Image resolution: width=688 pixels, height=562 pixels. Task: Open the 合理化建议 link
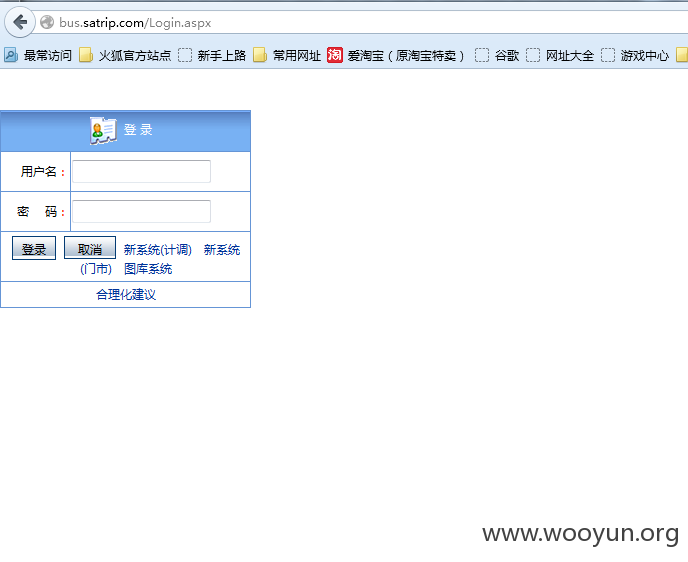click(x=126, y=294)
